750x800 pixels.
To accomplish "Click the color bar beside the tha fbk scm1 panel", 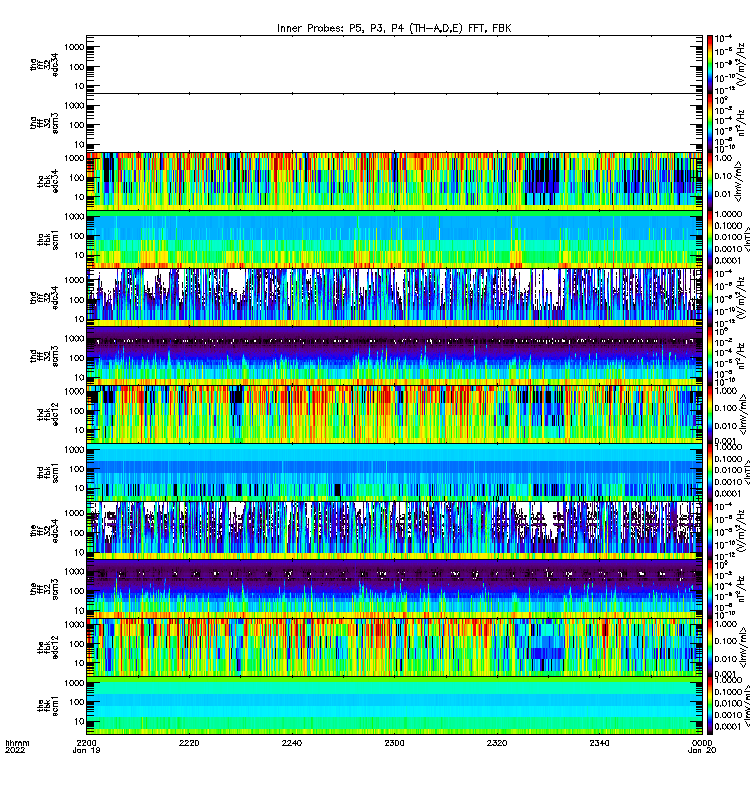I will pos(710,239).
